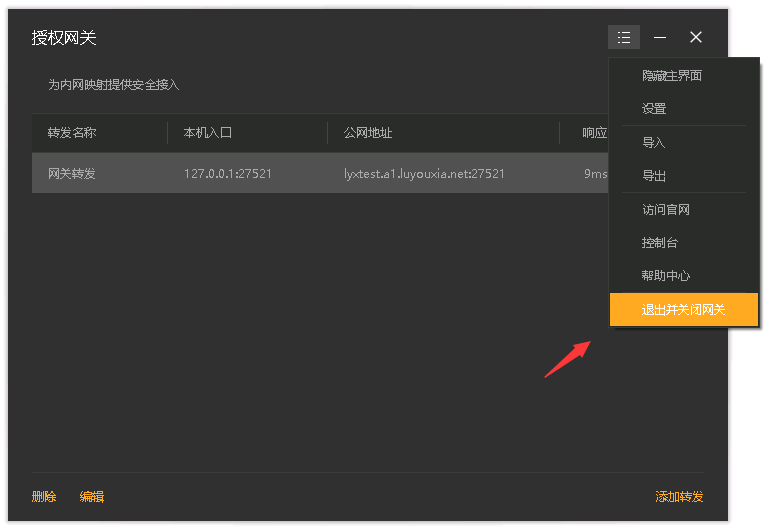Click the lyxtest.a1.luyouxia.net:27521 address cell

pyautogui.click(x=424, y=173)
